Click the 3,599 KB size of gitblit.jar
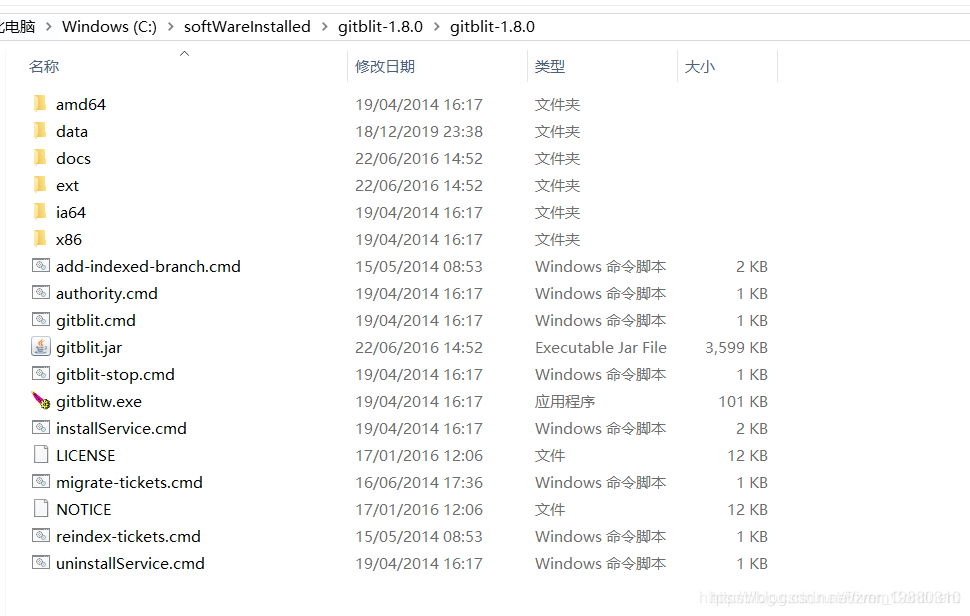 [736, 348]
